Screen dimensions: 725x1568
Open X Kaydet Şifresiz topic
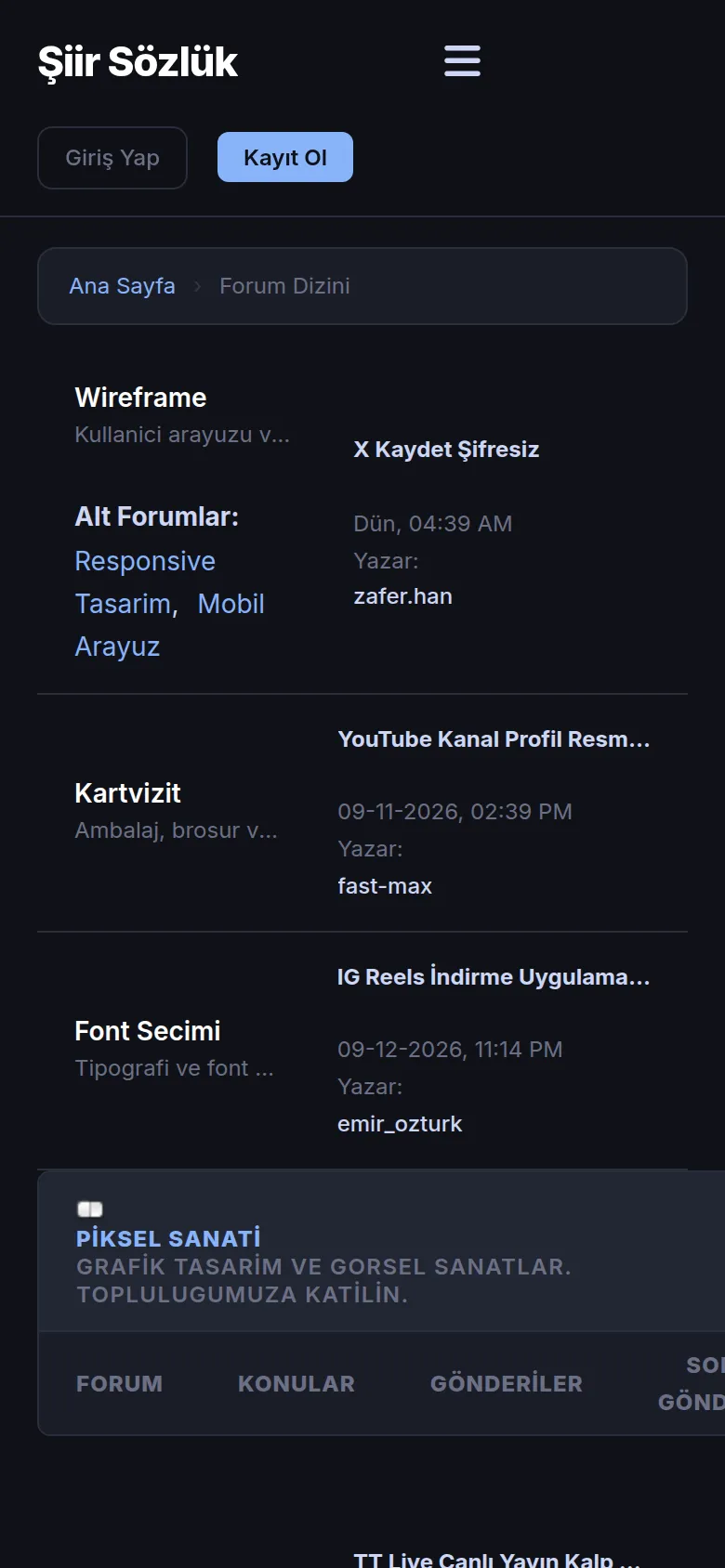(x=446, y=450)
